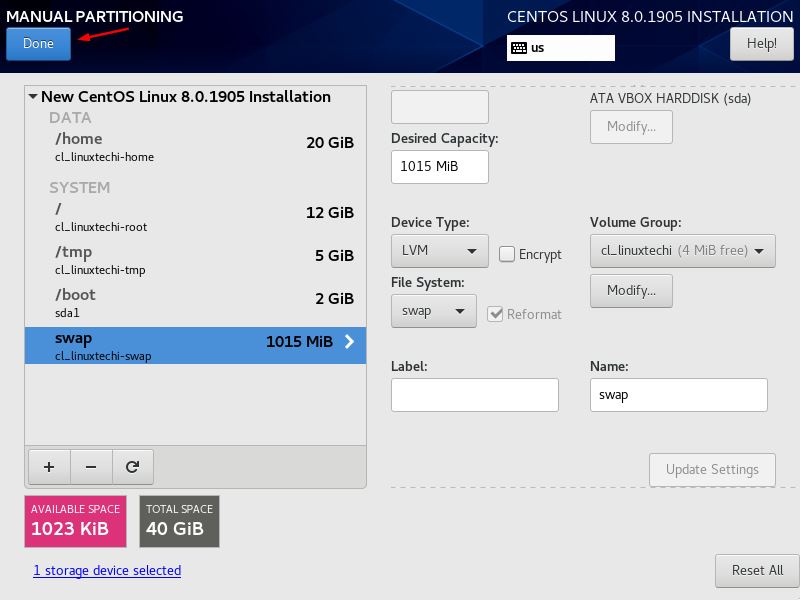Collapse the New CentOS Linux installation tree
The width and height of the screenshot is (800, 600).
click(33, 96)
